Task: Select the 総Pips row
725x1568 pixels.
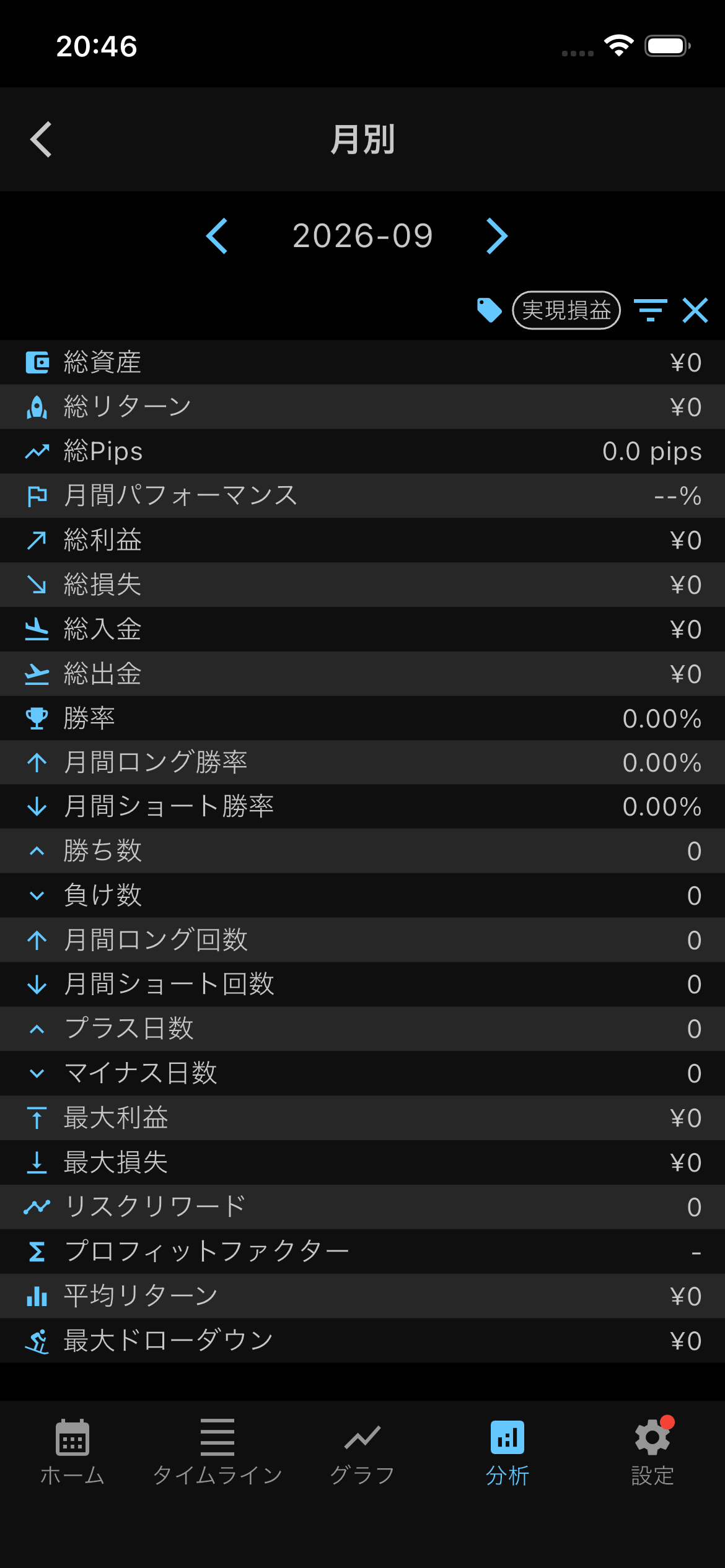Action: [x=362, y=451]
